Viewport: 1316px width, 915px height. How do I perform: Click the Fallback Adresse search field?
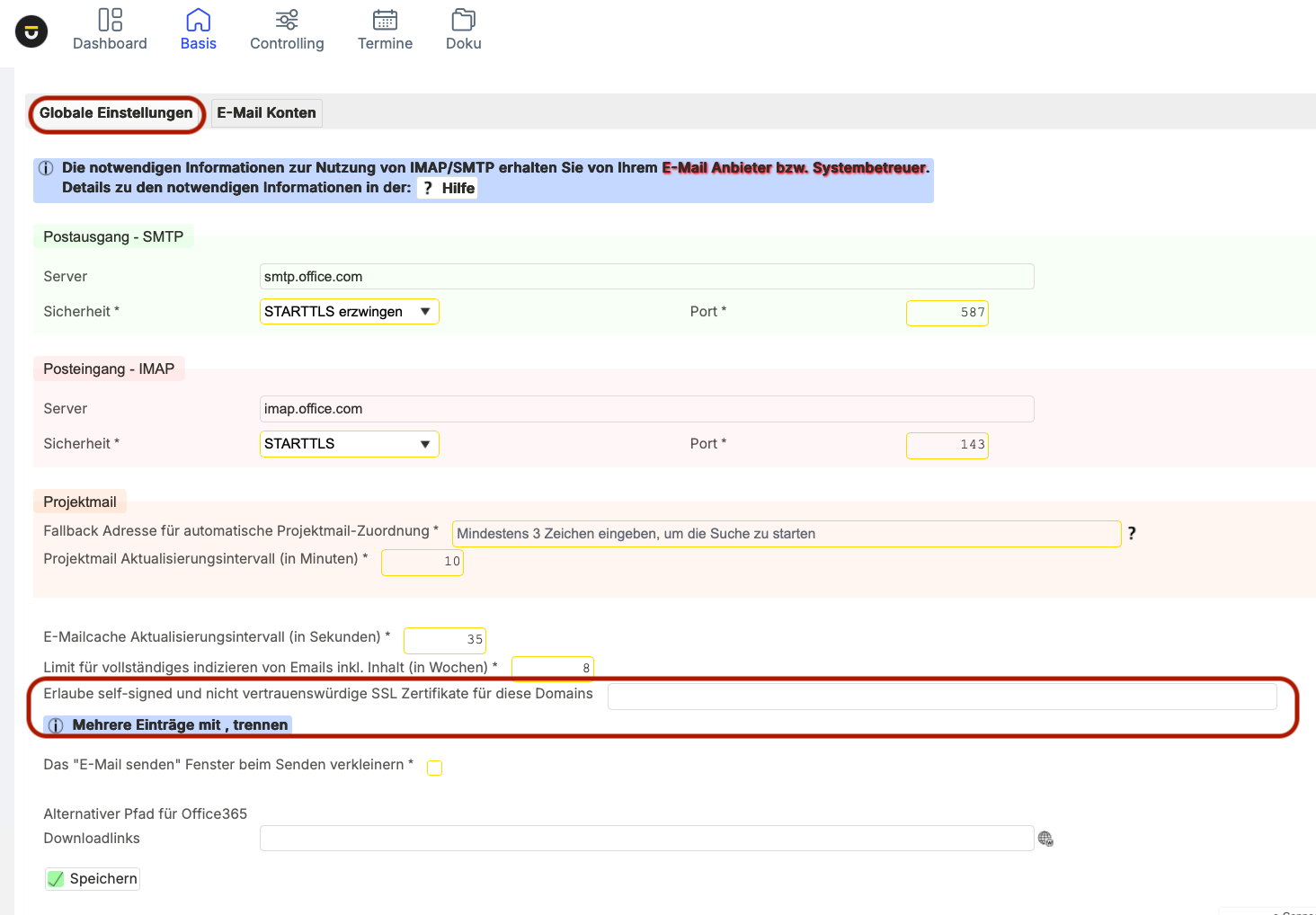[786, 534]
